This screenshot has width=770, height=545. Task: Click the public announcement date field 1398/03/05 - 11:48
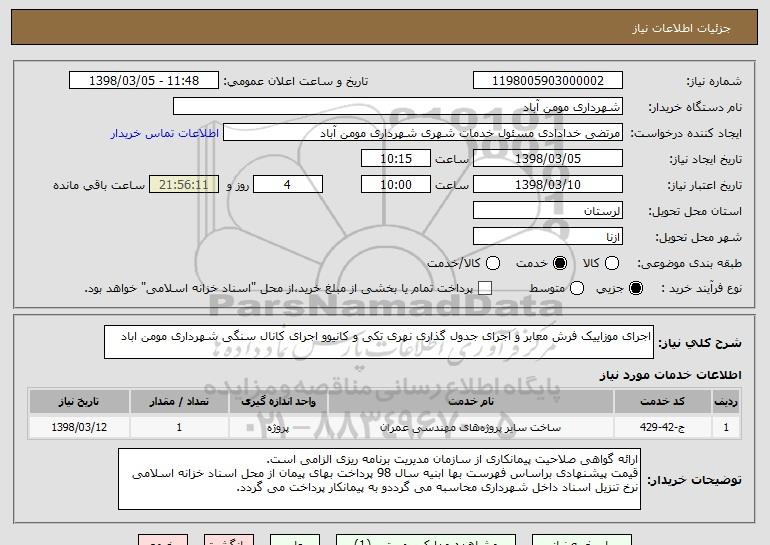[x=144, y=81]
